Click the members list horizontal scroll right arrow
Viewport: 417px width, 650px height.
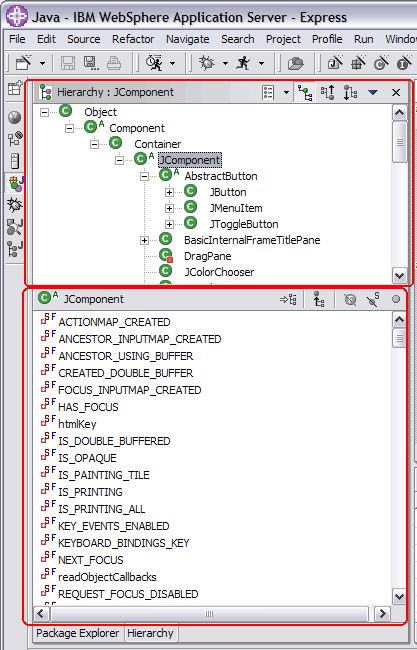(x=382, y=614)
